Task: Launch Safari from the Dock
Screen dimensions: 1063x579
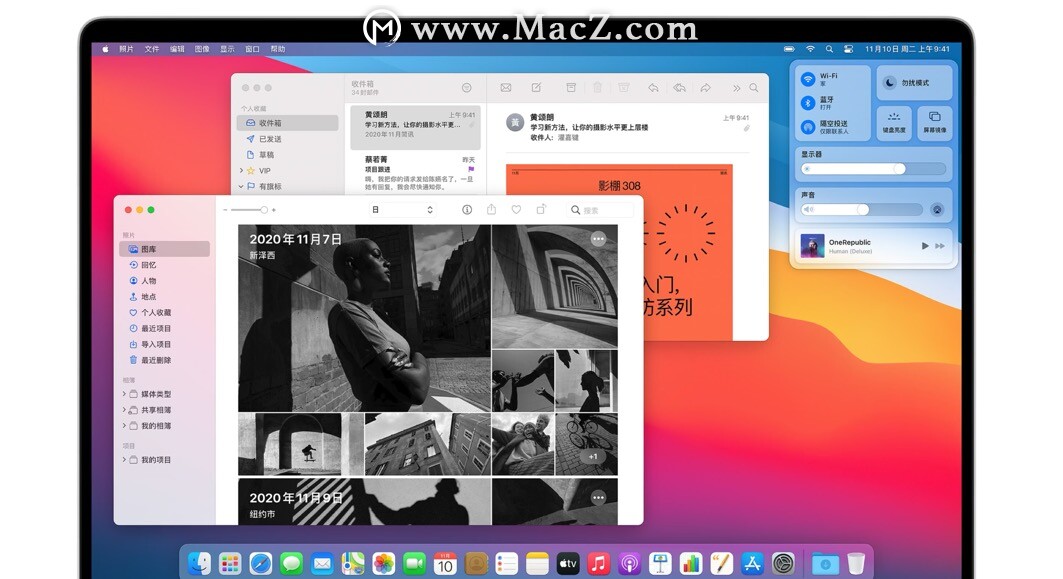Action: pyautogui.click(x=260, y=563)
